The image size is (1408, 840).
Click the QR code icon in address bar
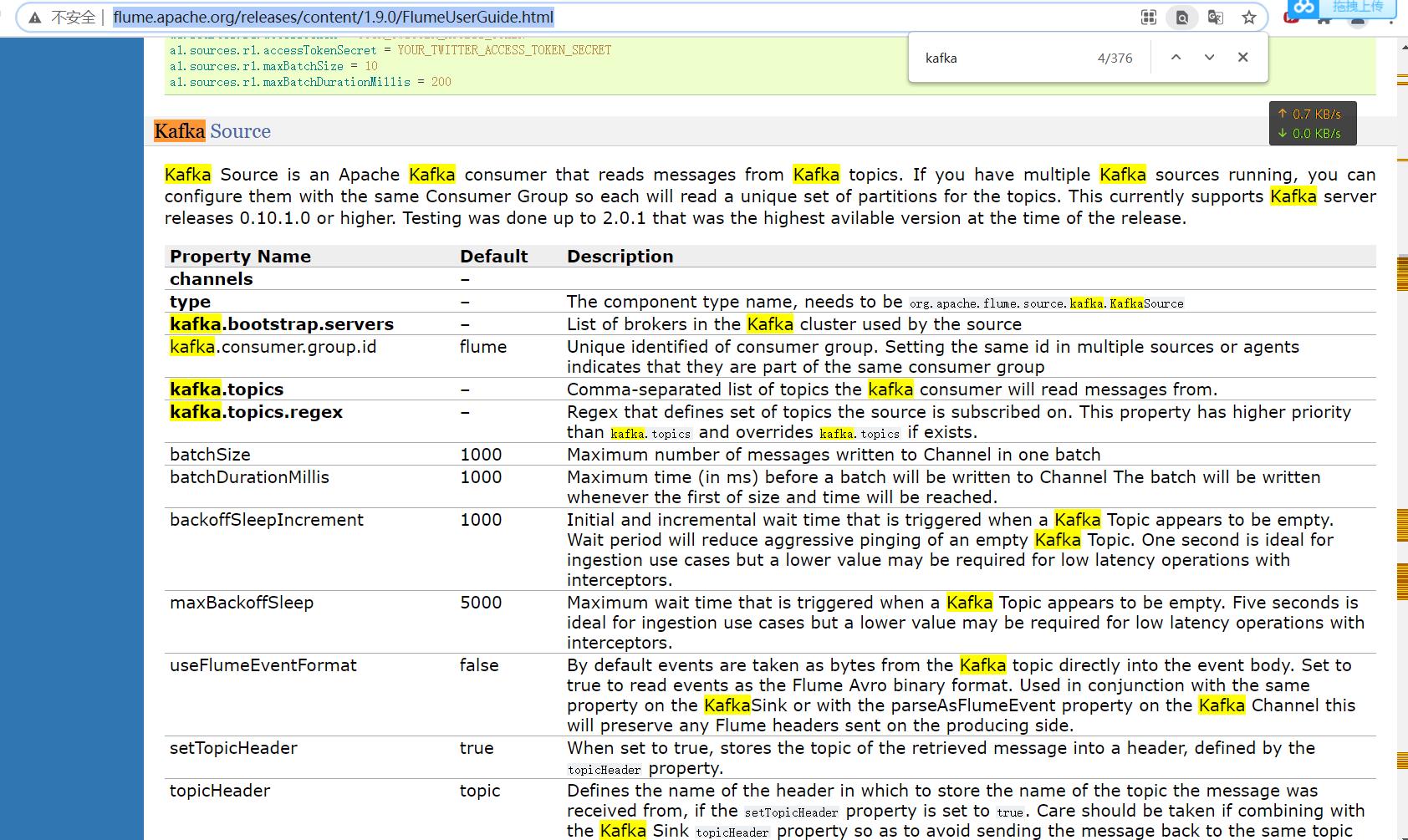pos(1149,17)
